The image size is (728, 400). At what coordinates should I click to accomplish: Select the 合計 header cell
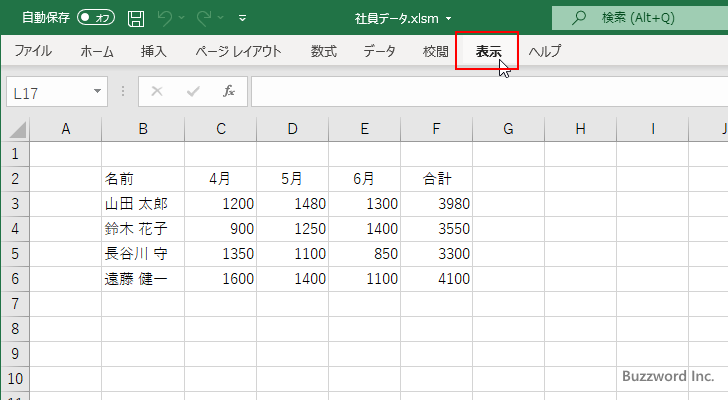click(436, 179)
